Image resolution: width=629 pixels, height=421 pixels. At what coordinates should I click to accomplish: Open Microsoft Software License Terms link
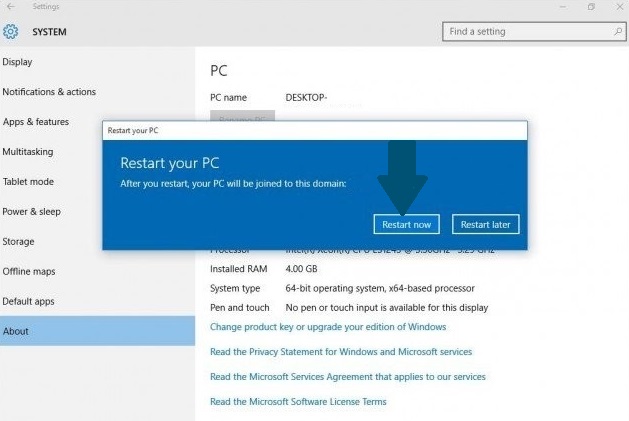pyautogui.click(x=298, y=402)
